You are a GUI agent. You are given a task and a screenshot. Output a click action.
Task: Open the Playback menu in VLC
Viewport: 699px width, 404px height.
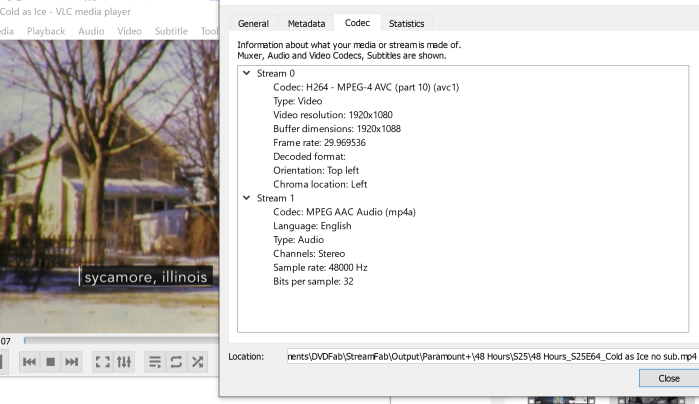pos(46,31)
